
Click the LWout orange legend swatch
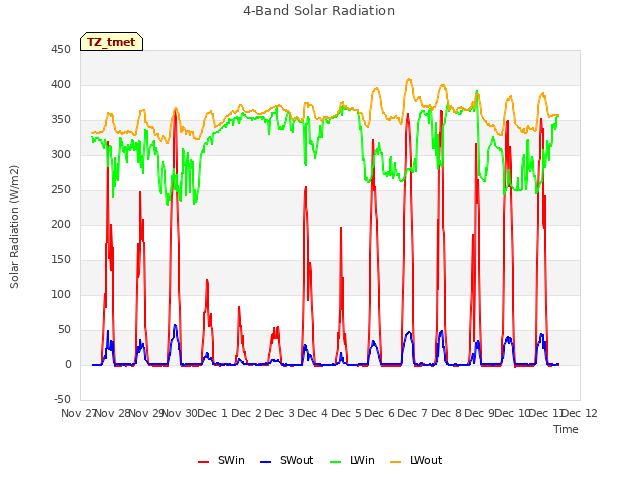(396, 462)
